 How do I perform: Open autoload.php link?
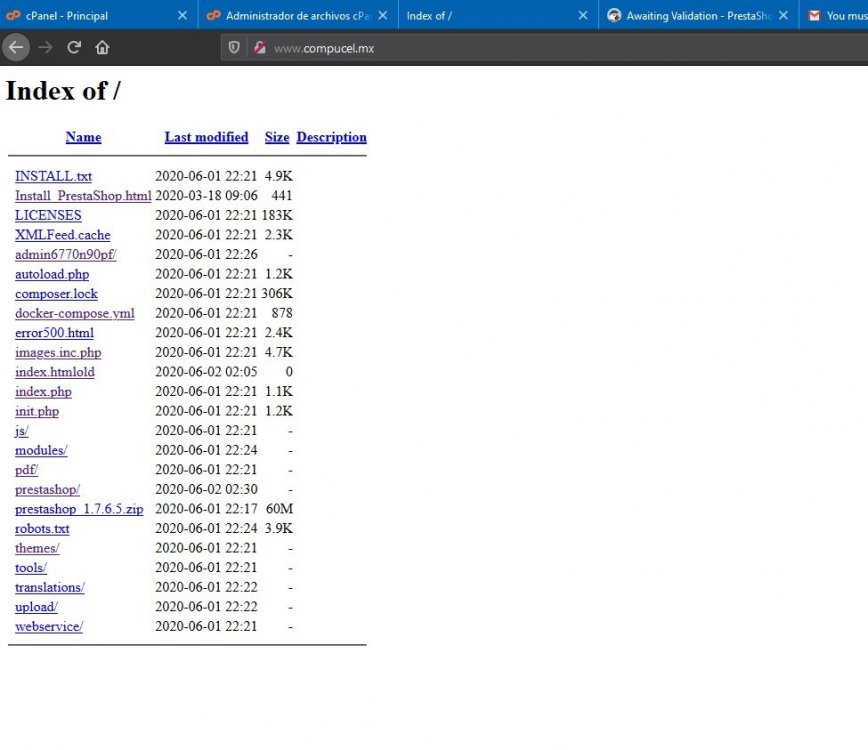[x=52, y=274]
